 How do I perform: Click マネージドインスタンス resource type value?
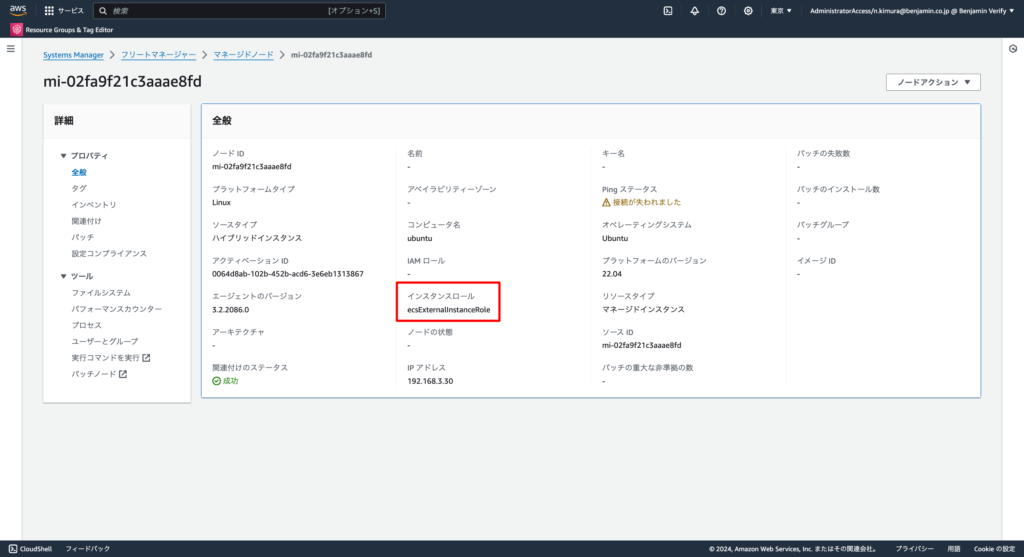pos(643,310)
